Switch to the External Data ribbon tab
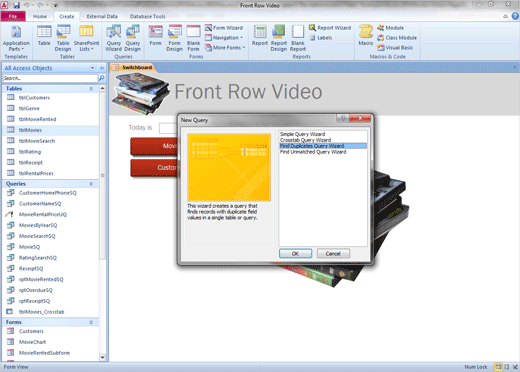520x372 pixels. [x=102, y=16]
